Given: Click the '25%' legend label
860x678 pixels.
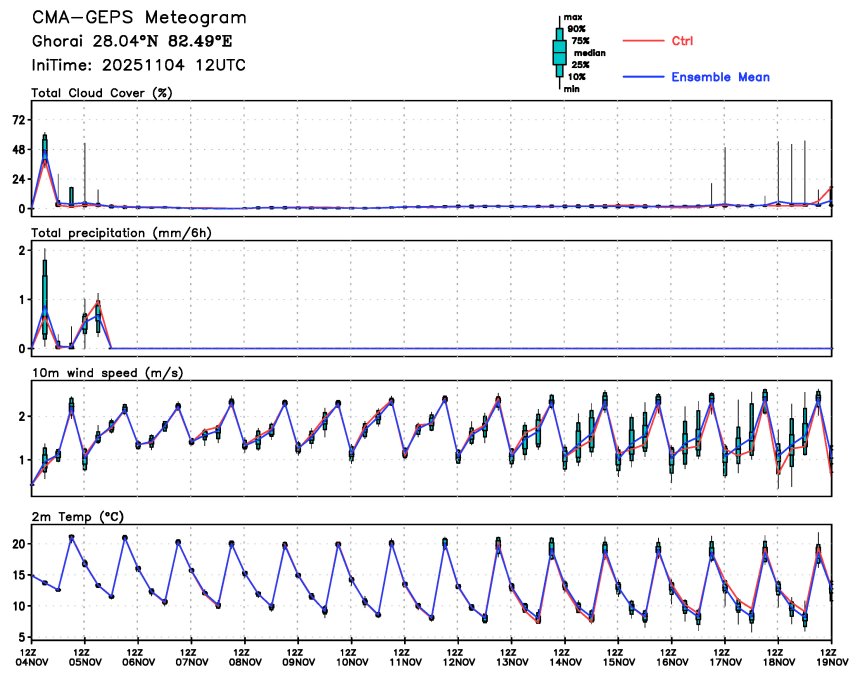Looking at the screenshot, I should pyautogui.click(x=580, y=65).
